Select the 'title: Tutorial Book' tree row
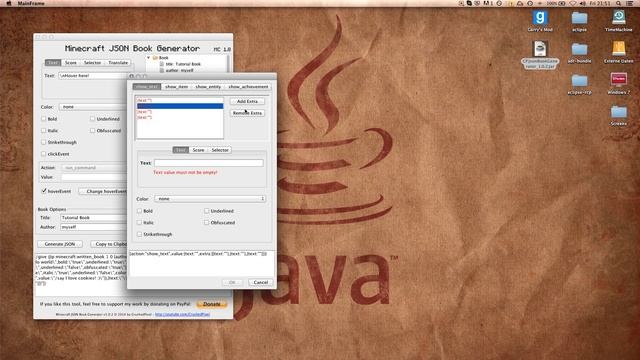The width and height of the screenshot is (640, 360). pos(183,64)
